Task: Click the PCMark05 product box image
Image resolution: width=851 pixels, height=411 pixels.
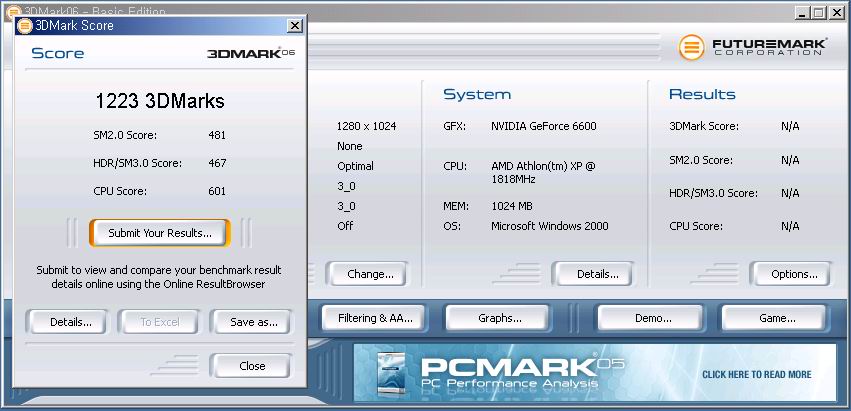Action: pos(391,374)
